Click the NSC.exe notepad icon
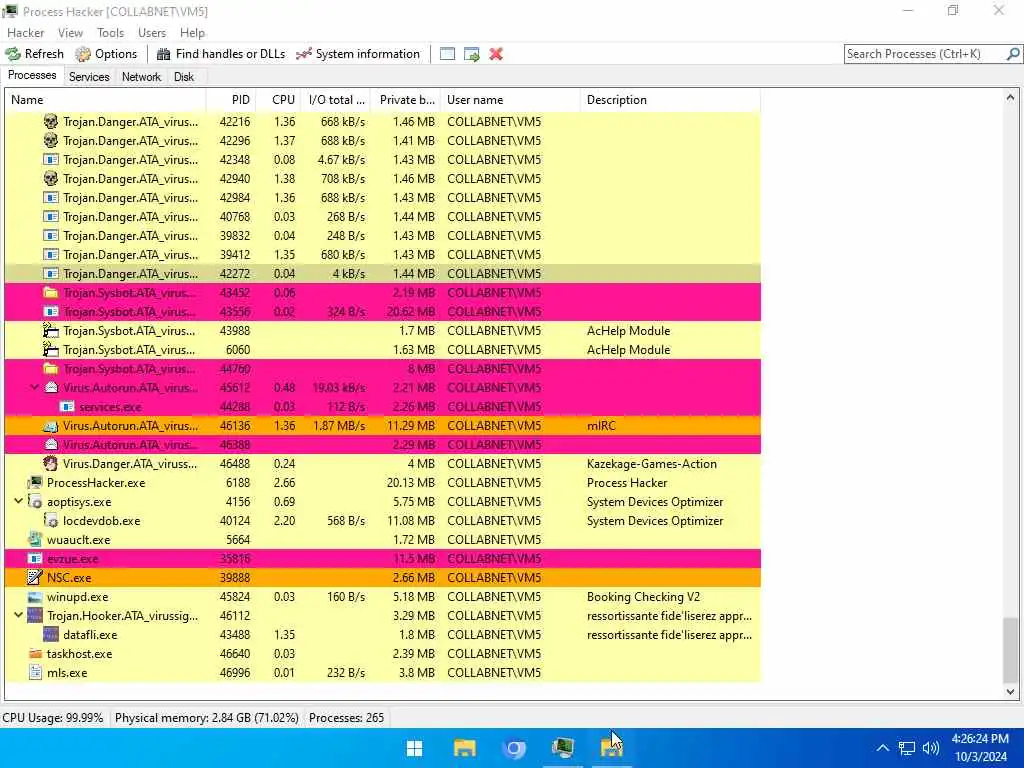 pos(35,577)
